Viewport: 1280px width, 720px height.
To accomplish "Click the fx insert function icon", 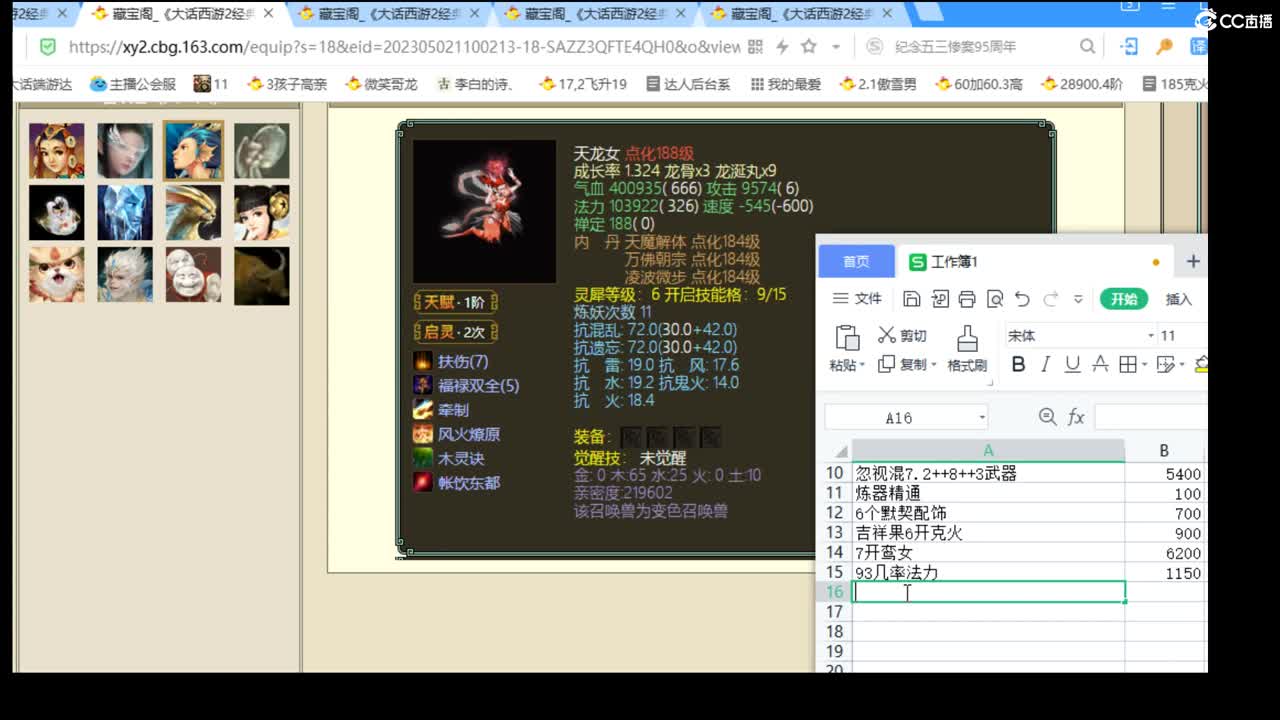I will pos(1077,417).
